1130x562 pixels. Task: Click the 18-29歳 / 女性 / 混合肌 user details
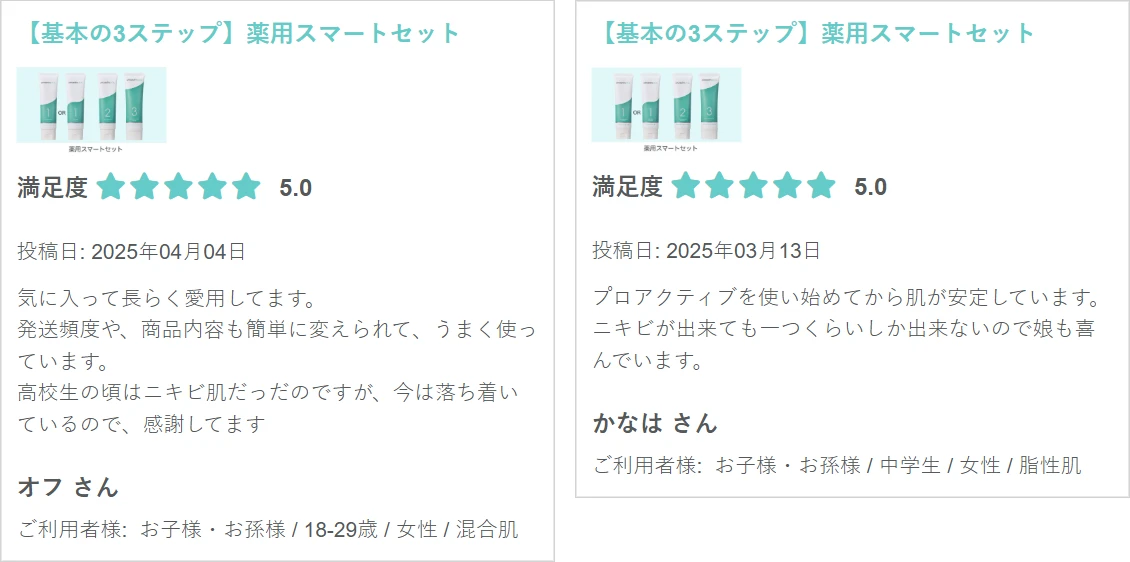(x=411, y=530)
